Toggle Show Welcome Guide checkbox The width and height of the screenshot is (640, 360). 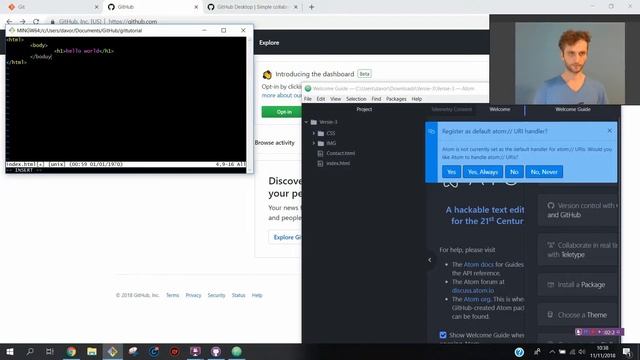[443, 335]
